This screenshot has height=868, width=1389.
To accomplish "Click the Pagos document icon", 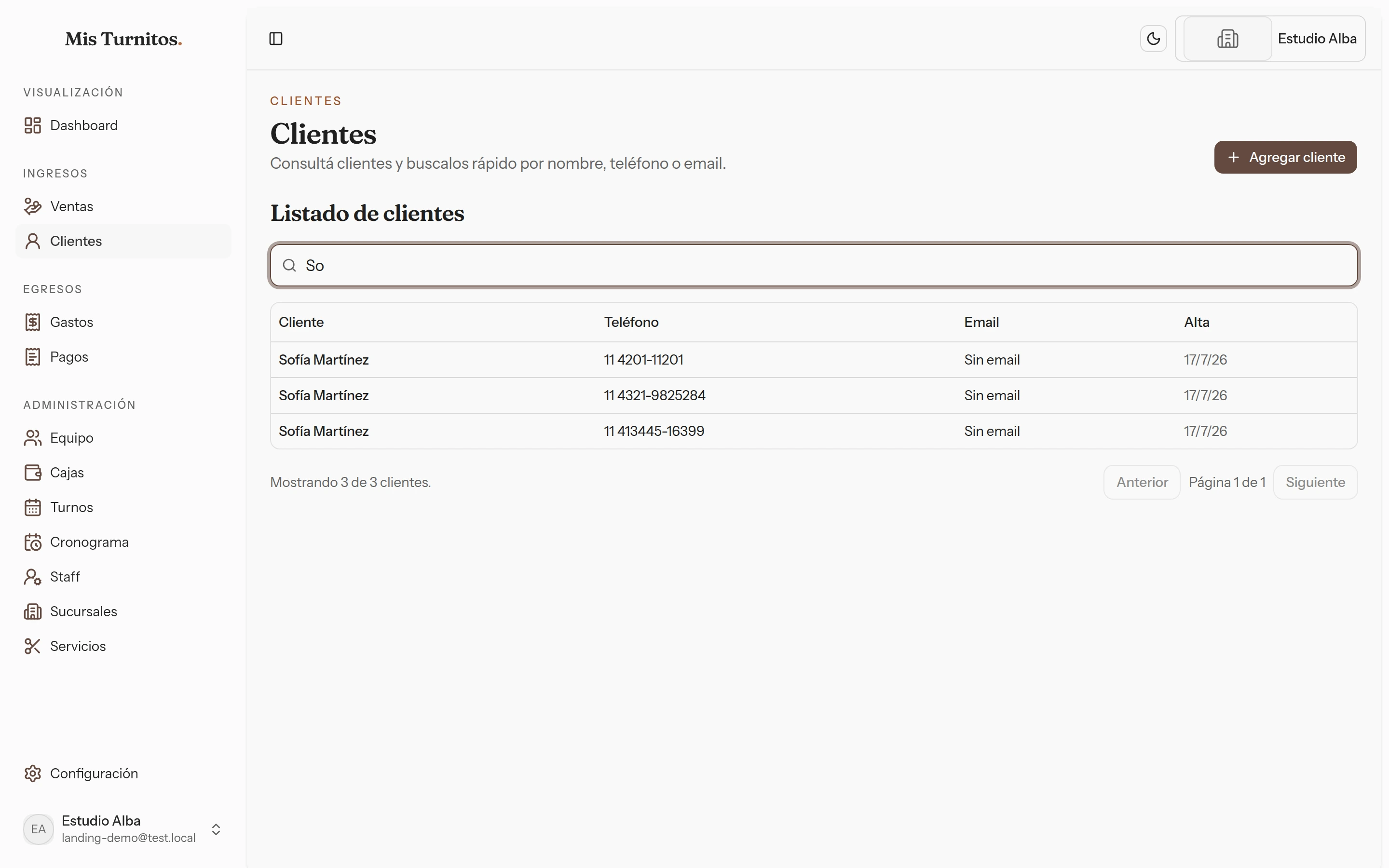I will pyautogui.click(x=33, y=356).
